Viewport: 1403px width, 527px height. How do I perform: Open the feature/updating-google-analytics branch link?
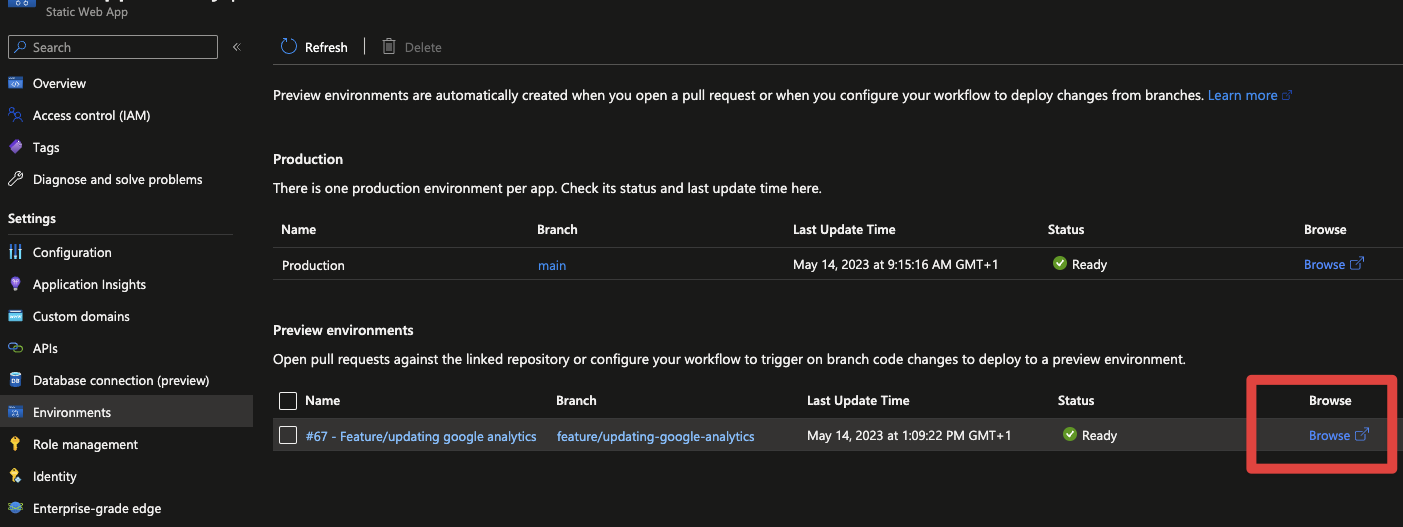click(x=655, y=436)
